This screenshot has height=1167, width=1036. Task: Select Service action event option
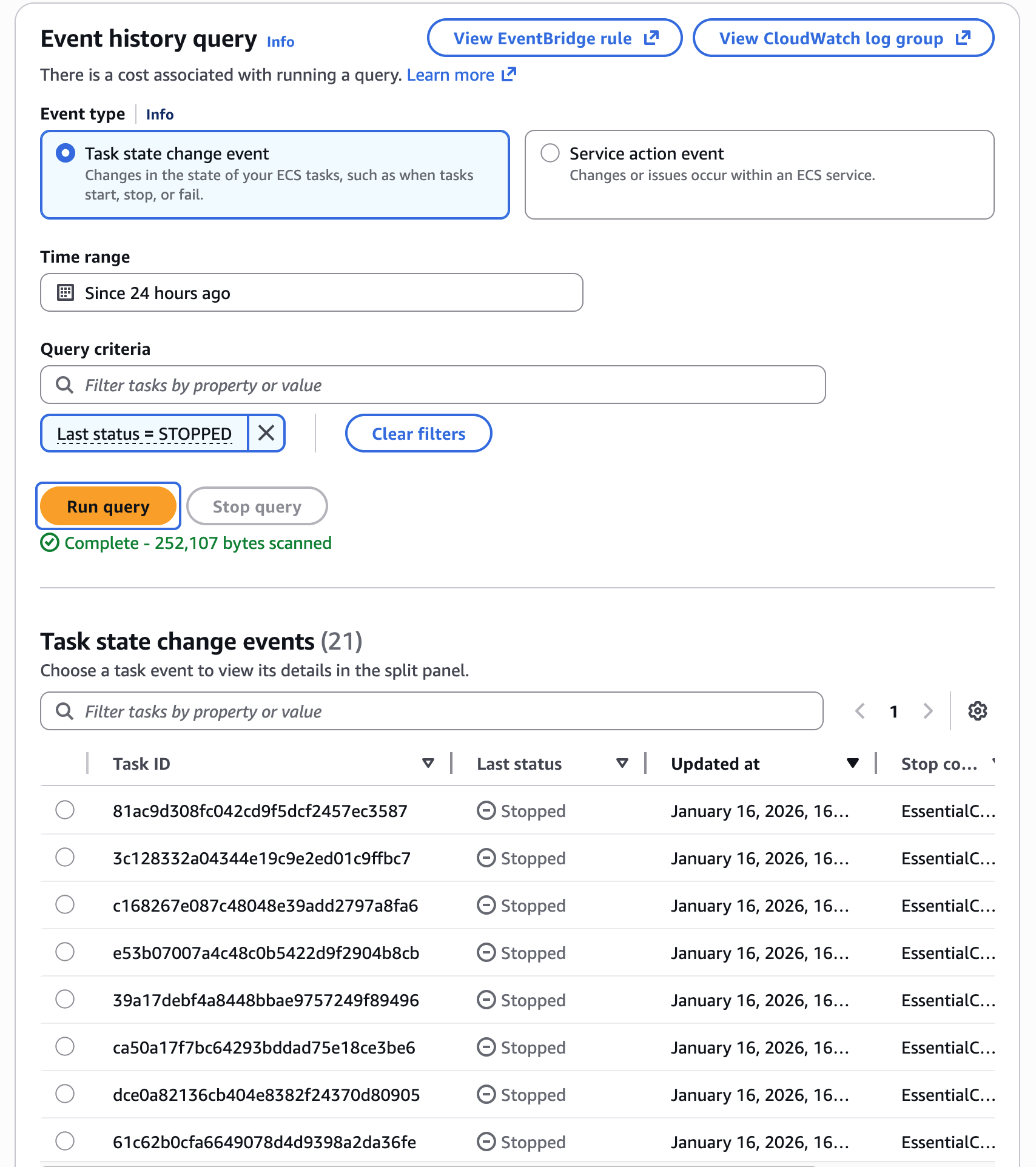coord(550,153)
